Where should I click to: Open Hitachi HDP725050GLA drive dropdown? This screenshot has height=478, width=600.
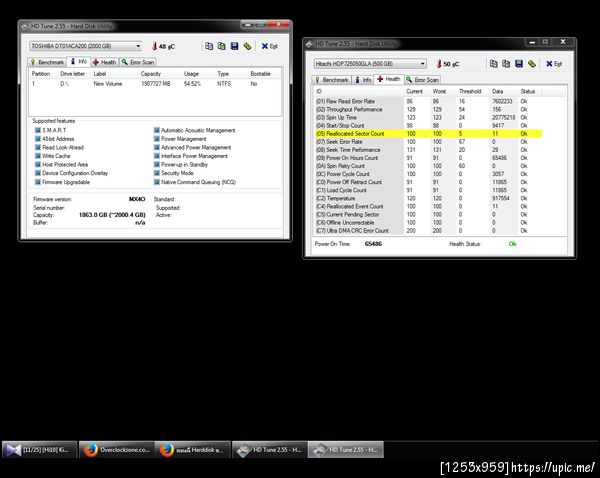(370, 64)
